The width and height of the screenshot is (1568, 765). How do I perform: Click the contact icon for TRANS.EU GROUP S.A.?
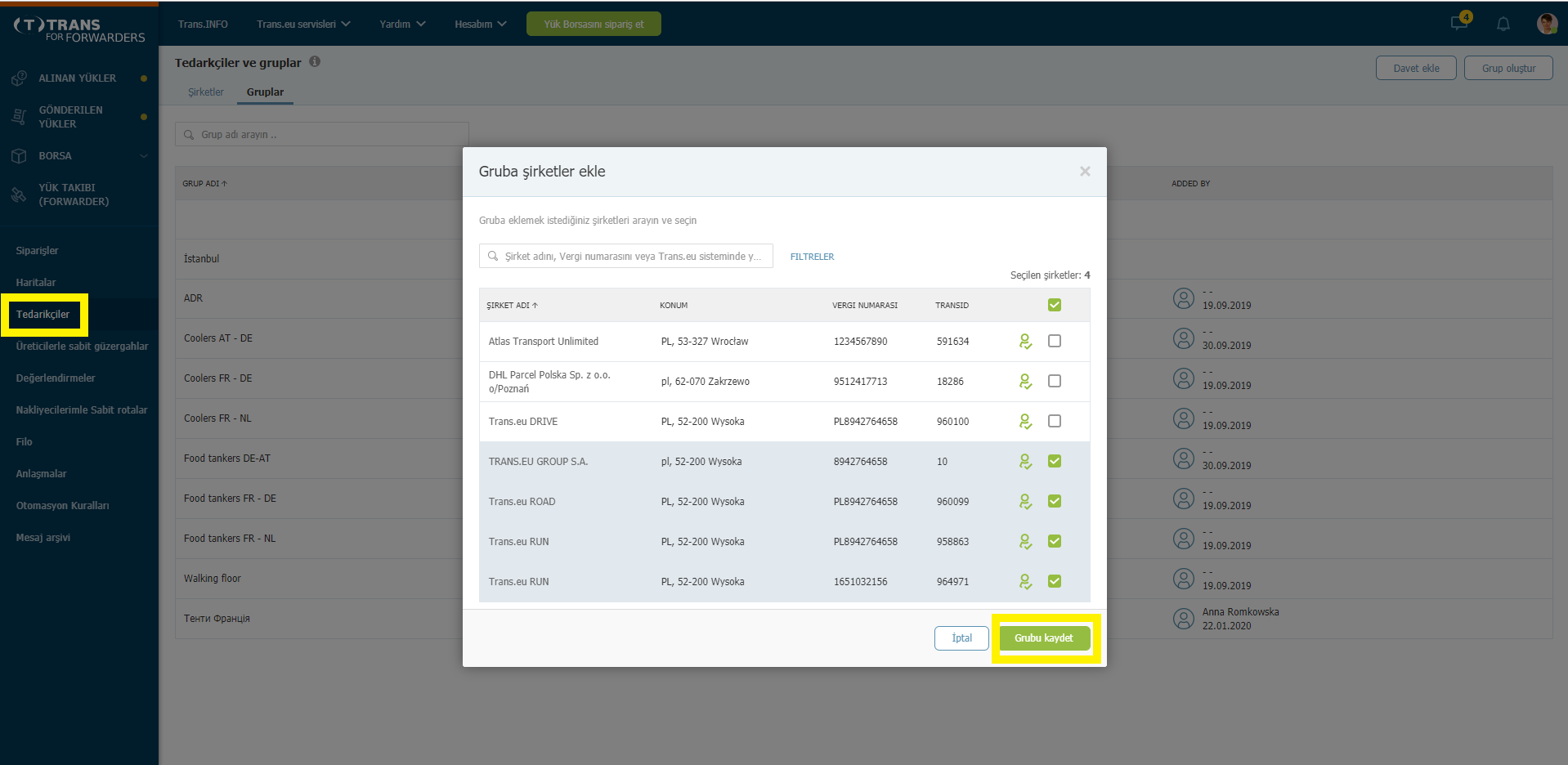coord(1025,462)
